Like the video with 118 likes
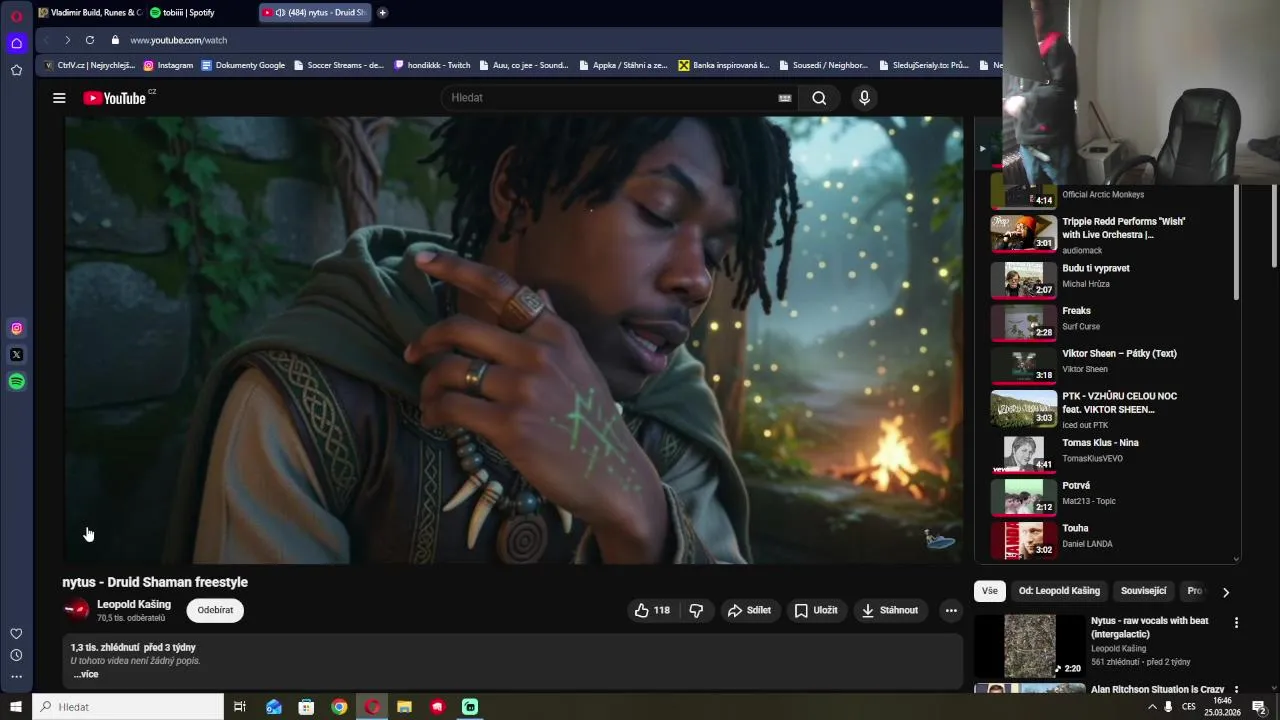 (x=652, y=610)
